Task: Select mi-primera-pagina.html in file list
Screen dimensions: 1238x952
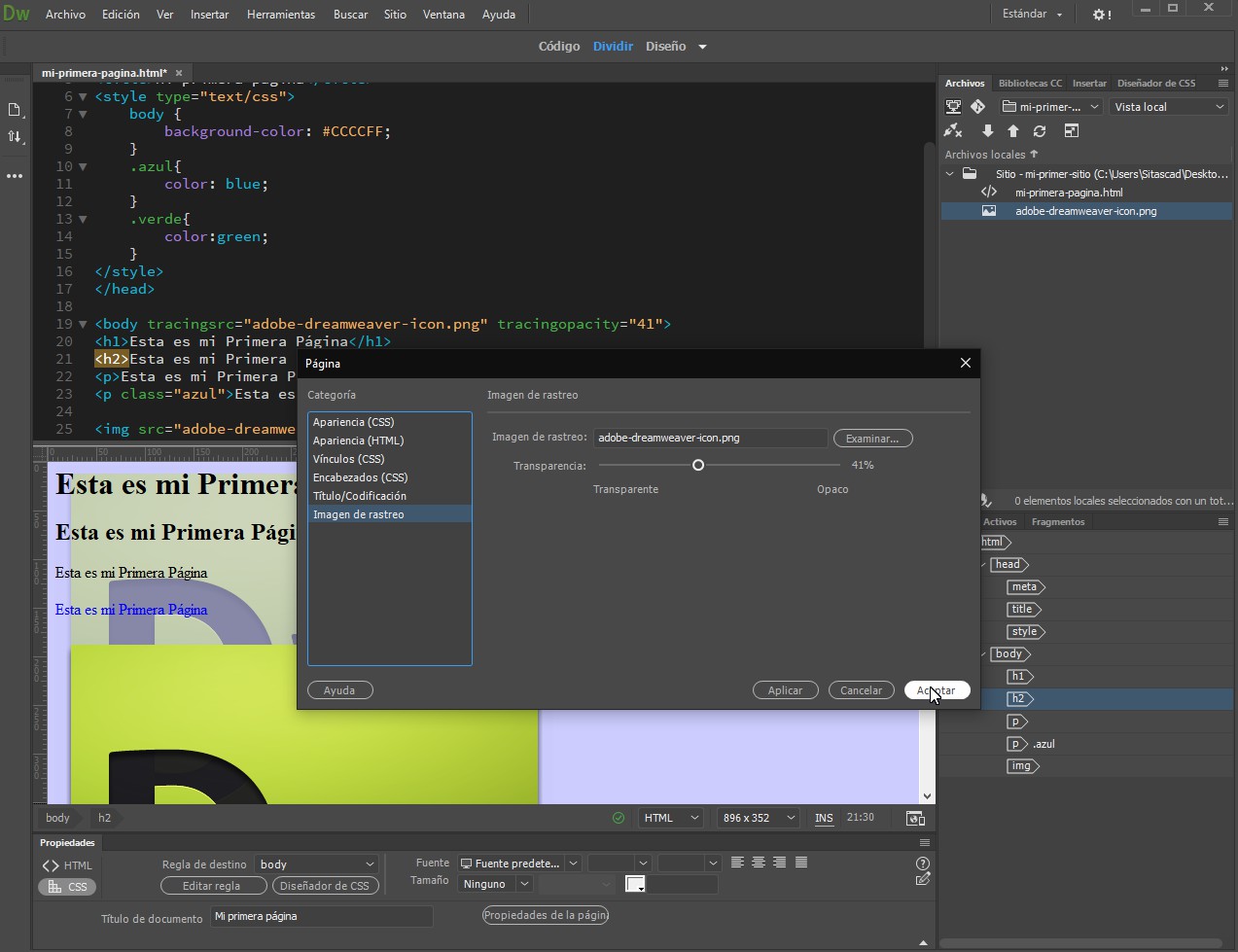Action: click(1069, 193)
